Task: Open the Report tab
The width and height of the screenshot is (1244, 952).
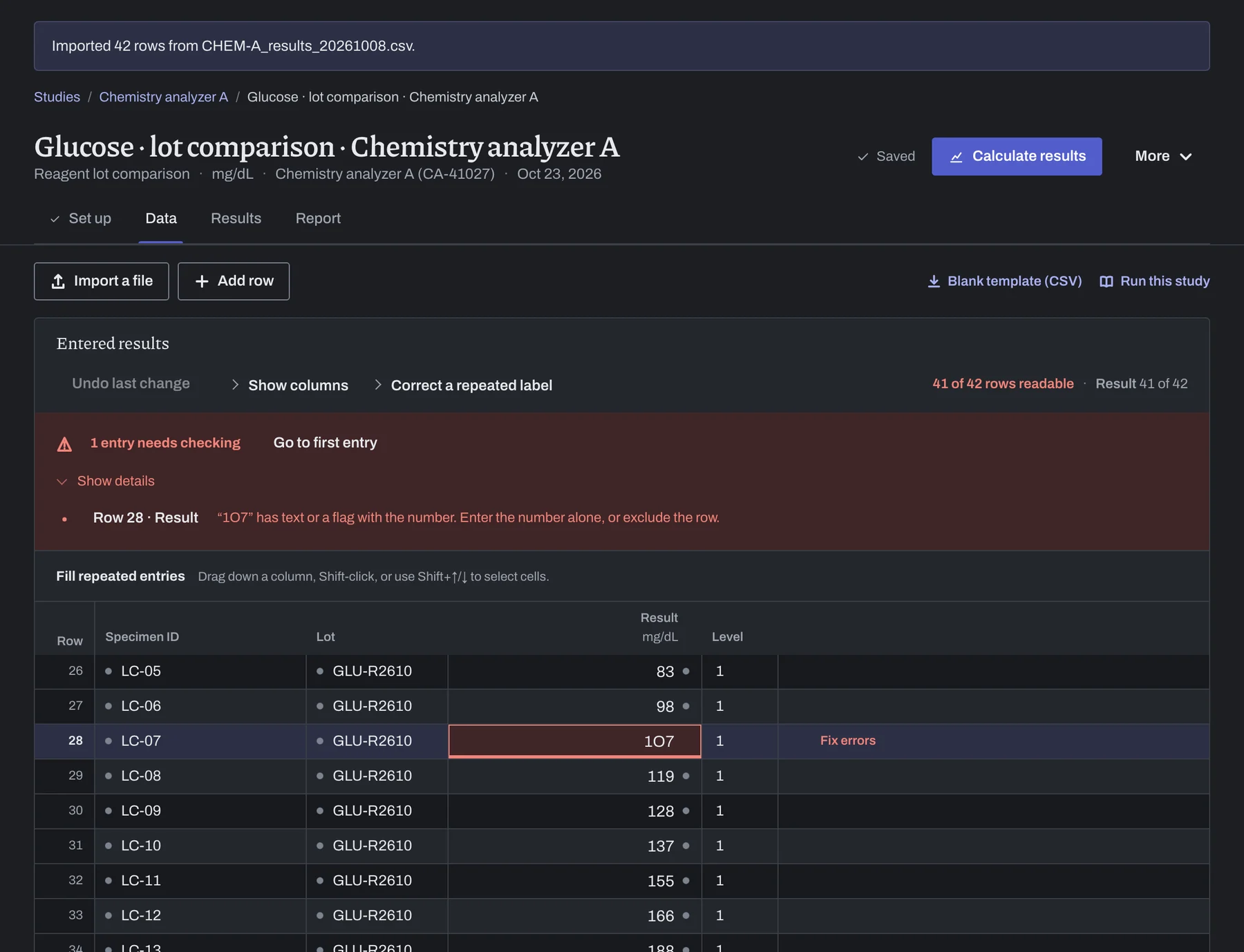Action: click(x=318, y=218)
